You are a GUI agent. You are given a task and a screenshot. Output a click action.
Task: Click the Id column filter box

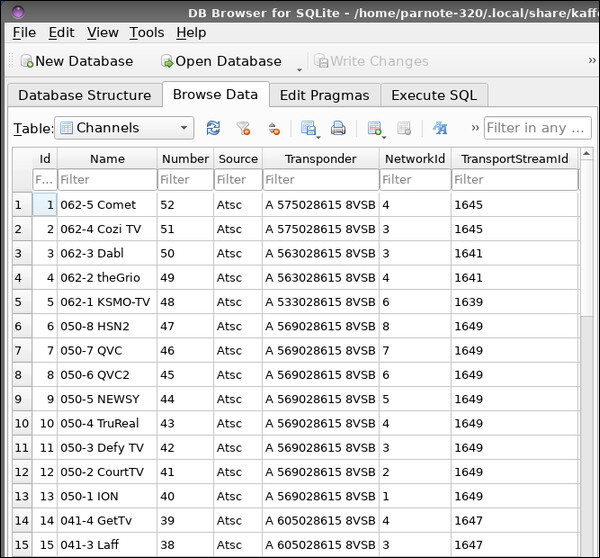[x=45, y=179]
